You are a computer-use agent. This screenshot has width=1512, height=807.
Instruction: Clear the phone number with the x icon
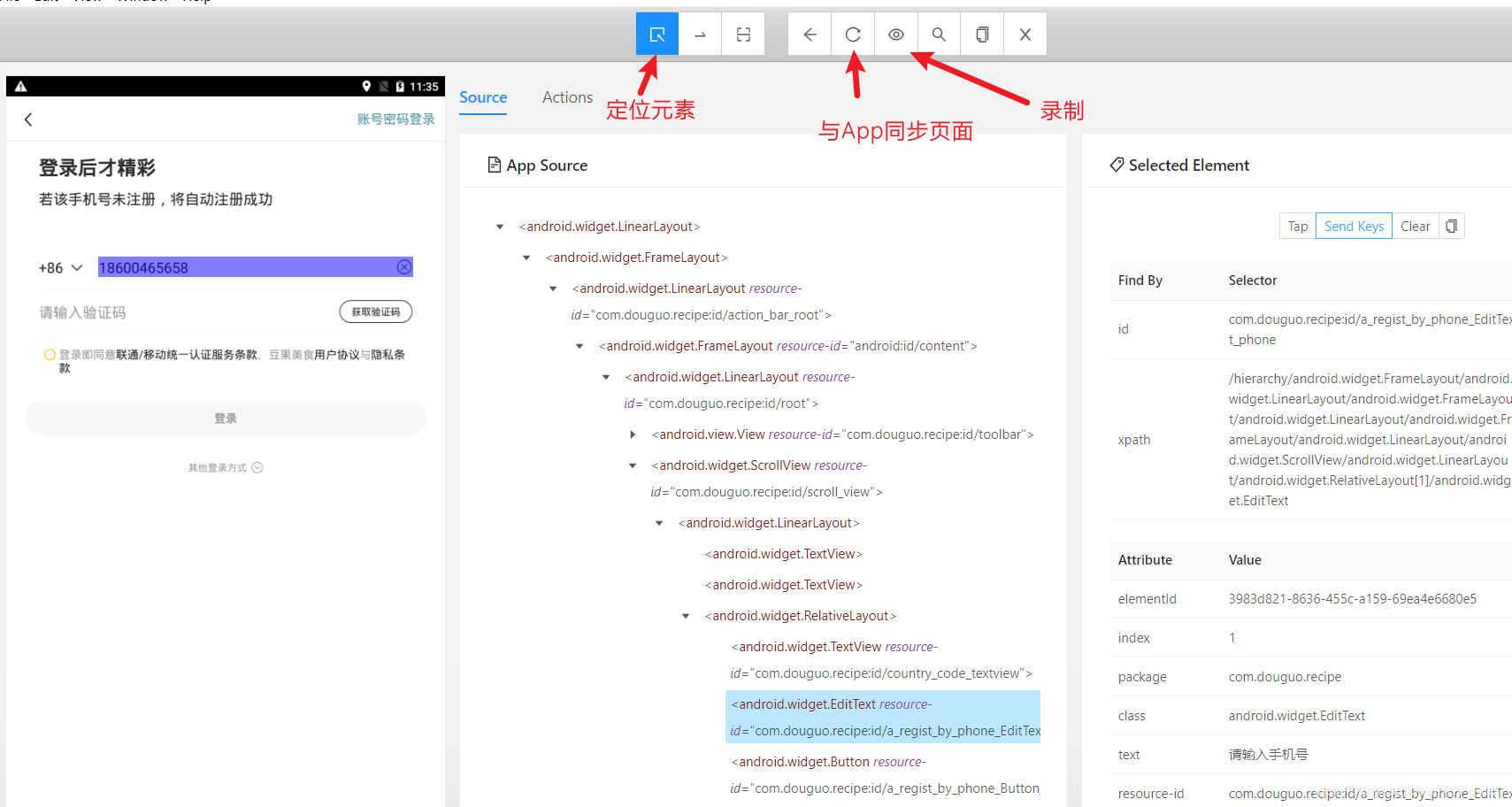coord(404,267)
